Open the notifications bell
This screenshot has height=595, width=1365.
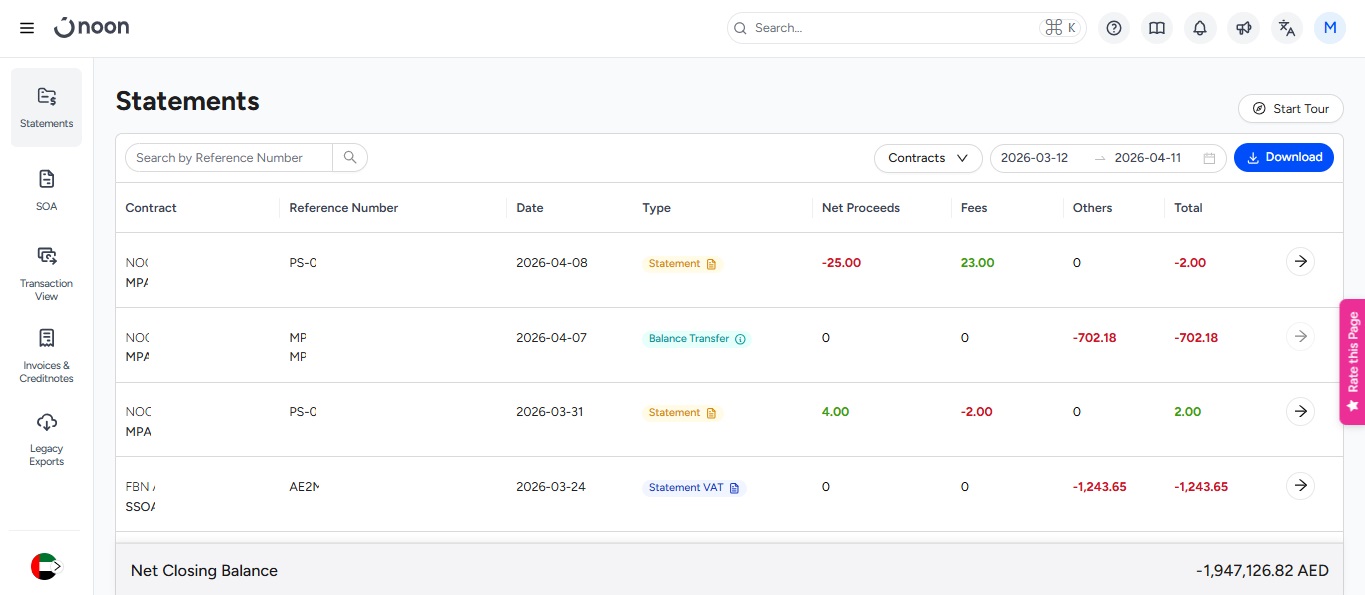tap(1200, 28)
